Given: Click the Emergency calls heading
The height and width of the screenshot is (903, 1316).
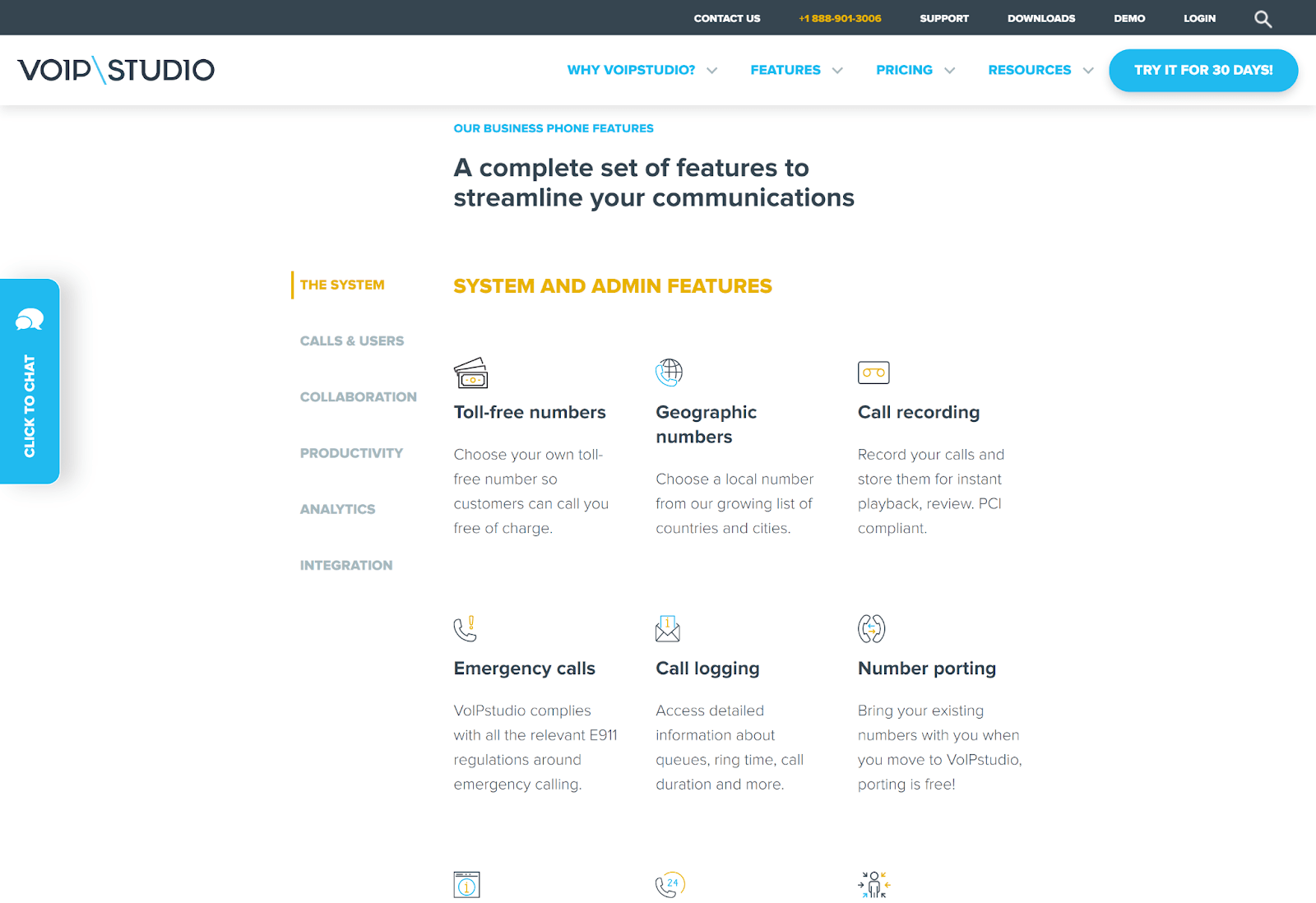Looking at the screenshot, I should pos(525,669).
